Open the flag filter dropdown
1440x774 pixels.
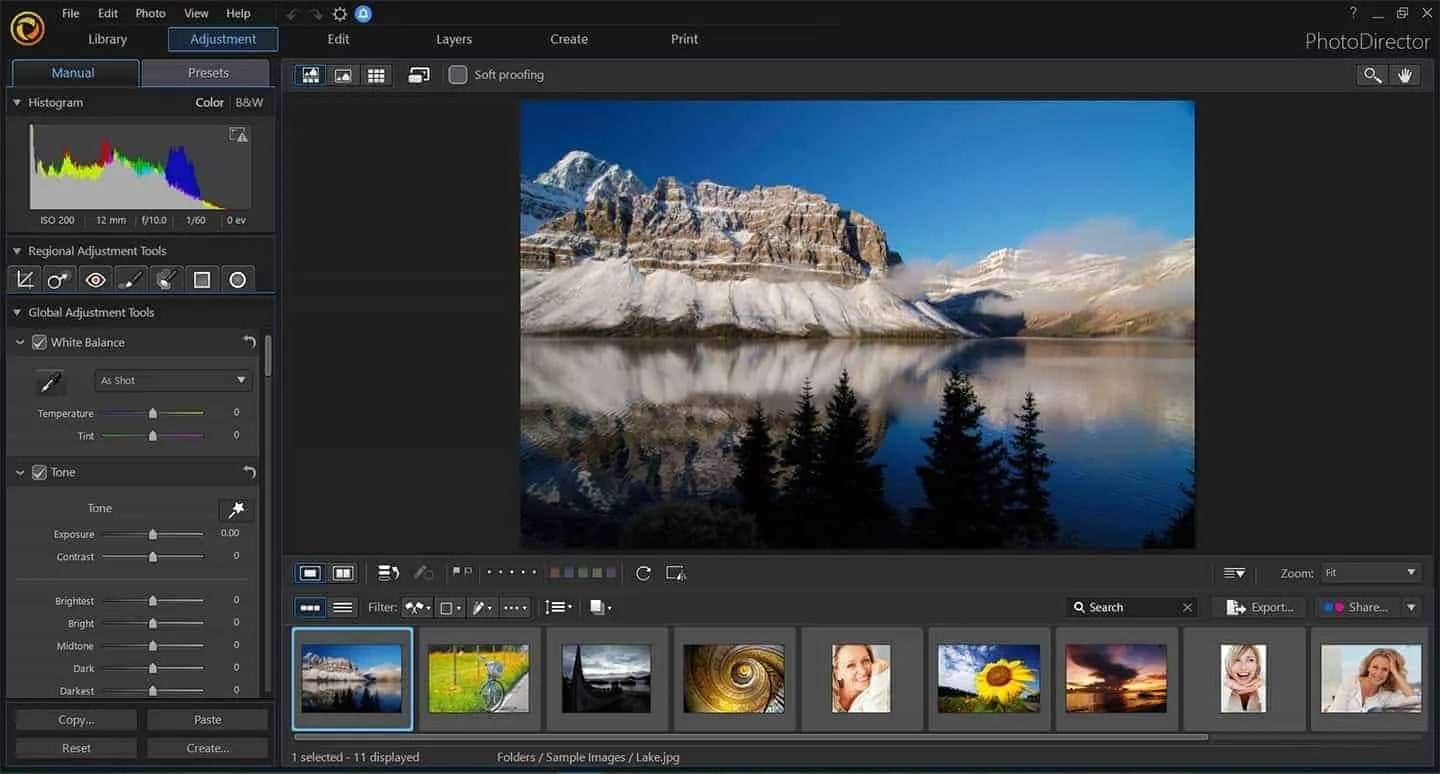418,607
